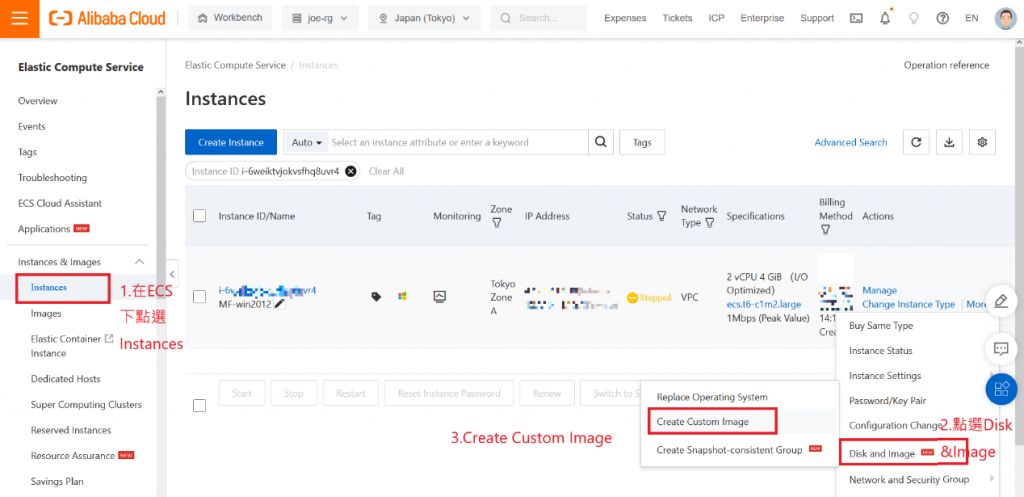The height and width of the screenshot is (497, 1024).
Task: Open the Manage link for the instance
Action: coord(880,290)
